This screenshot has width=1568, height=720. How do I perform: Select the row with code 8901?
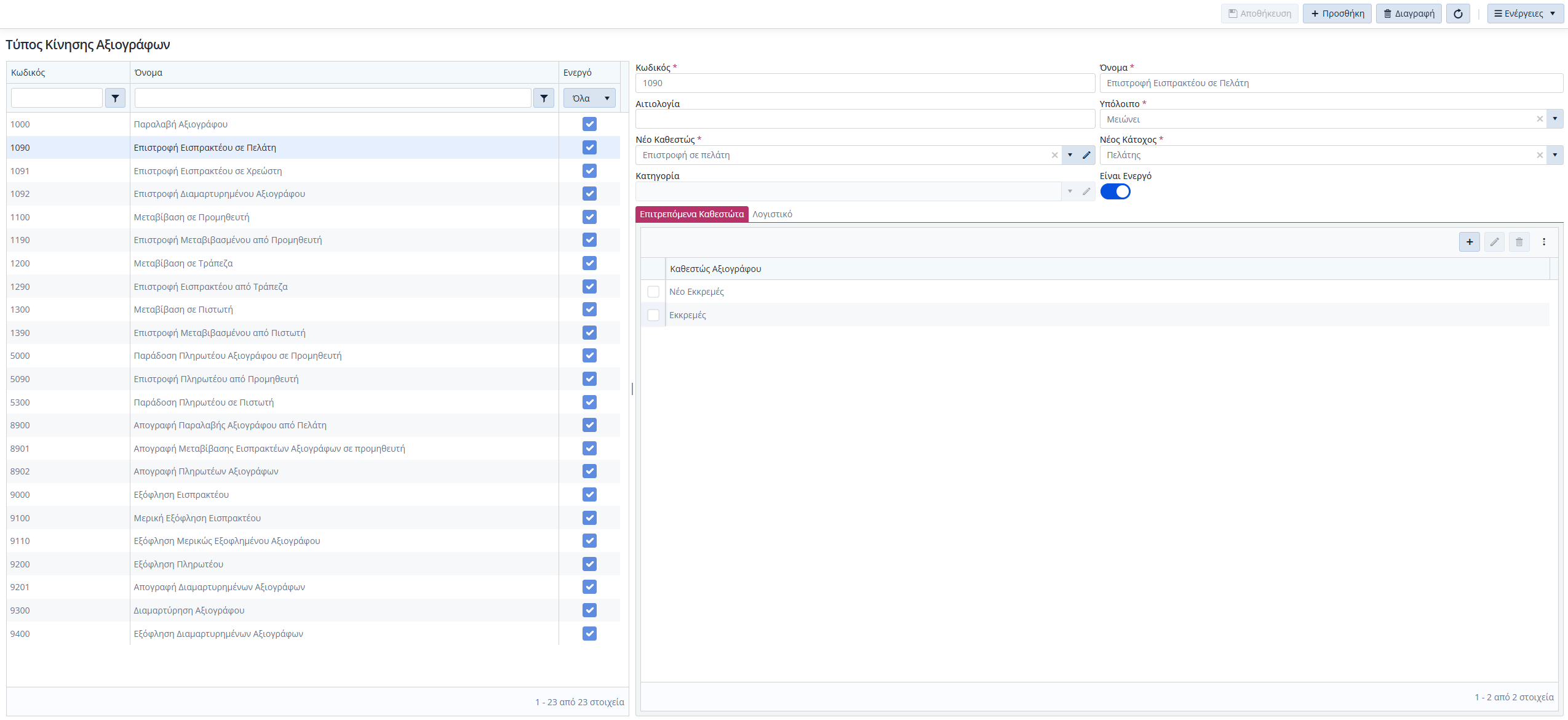[313, 449]
